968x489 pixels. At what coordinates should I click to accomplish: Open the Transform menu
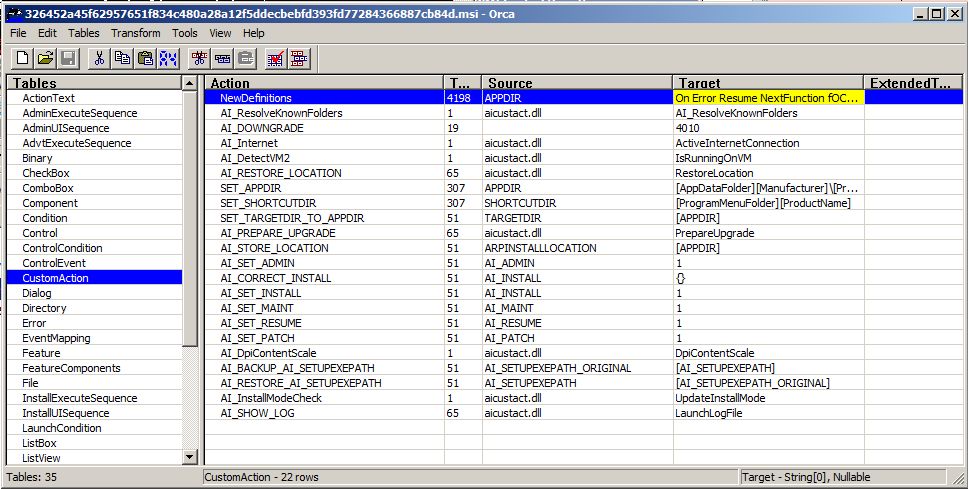click(135, 33)
